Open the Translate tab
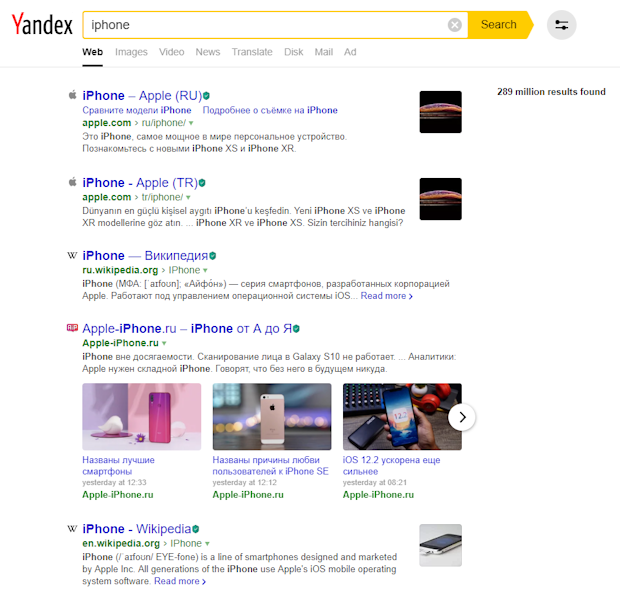The height and width of the screenshot is (600, 620). pyautogui.click(x=252, y=52)
